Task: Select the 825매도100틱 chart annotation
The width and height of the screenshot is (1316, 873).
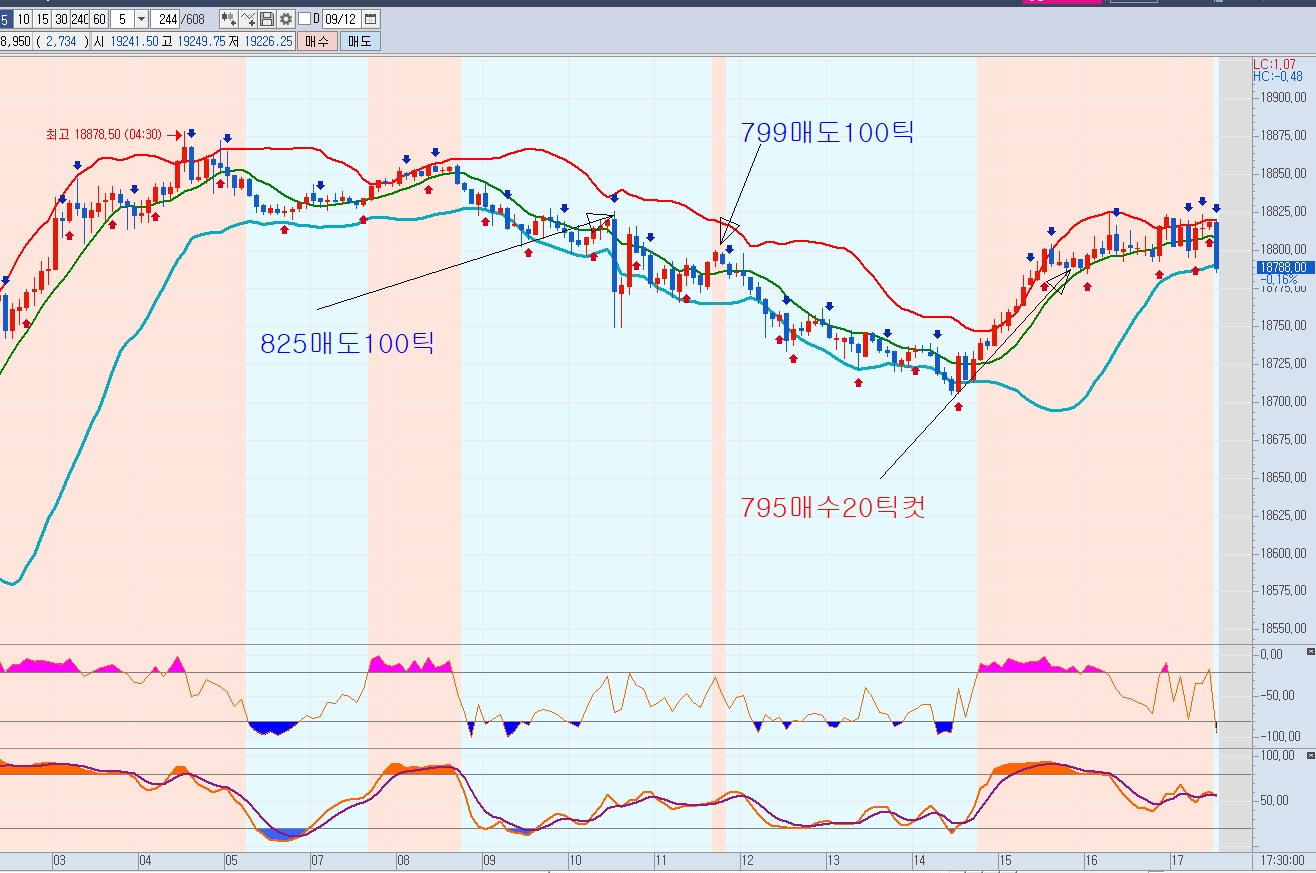Action: 348,345
